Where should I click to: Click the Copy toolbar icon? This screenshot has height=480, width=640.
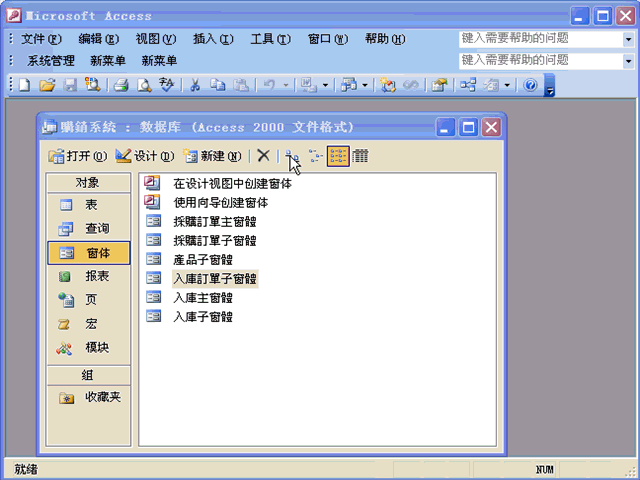click(x=218, y=85)
